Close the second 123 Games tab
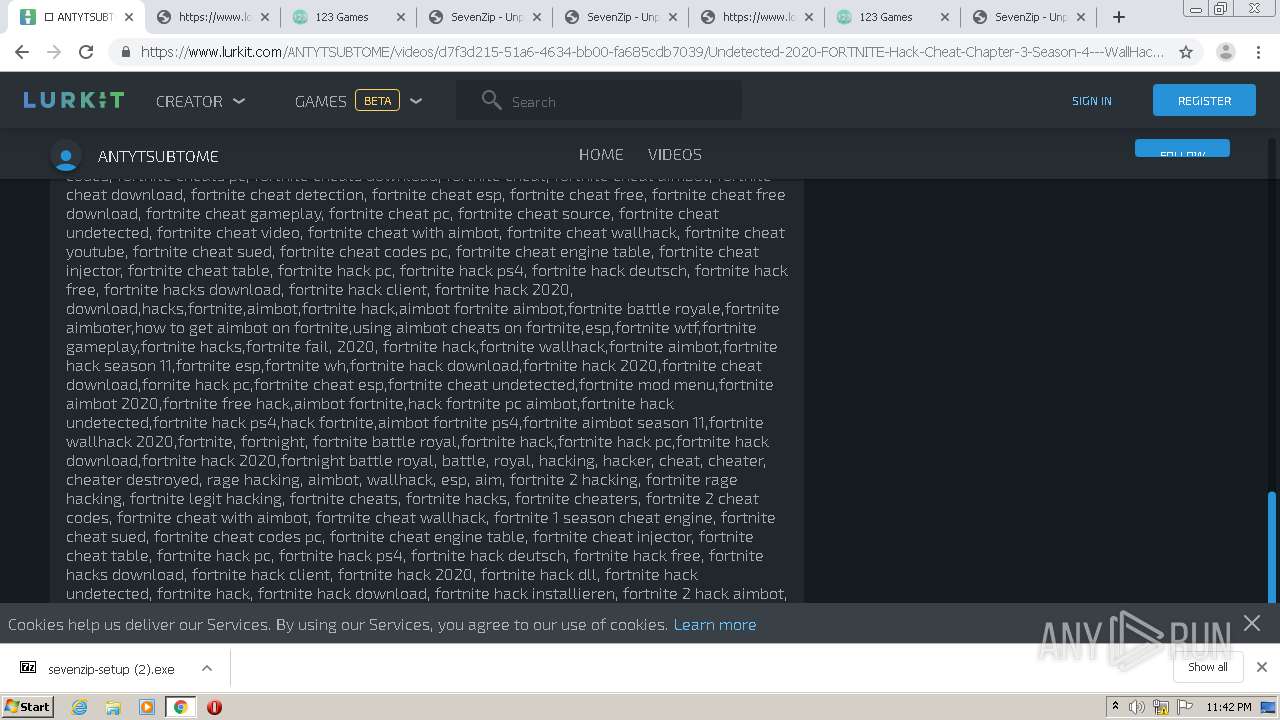Viewport: 1280px width, 720px height. (945, 17)
